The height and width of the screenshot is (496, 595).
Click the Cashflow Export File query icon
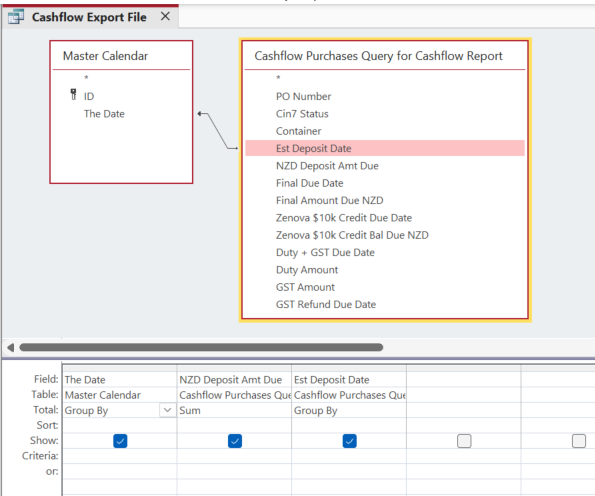click(x=16, y=17)
